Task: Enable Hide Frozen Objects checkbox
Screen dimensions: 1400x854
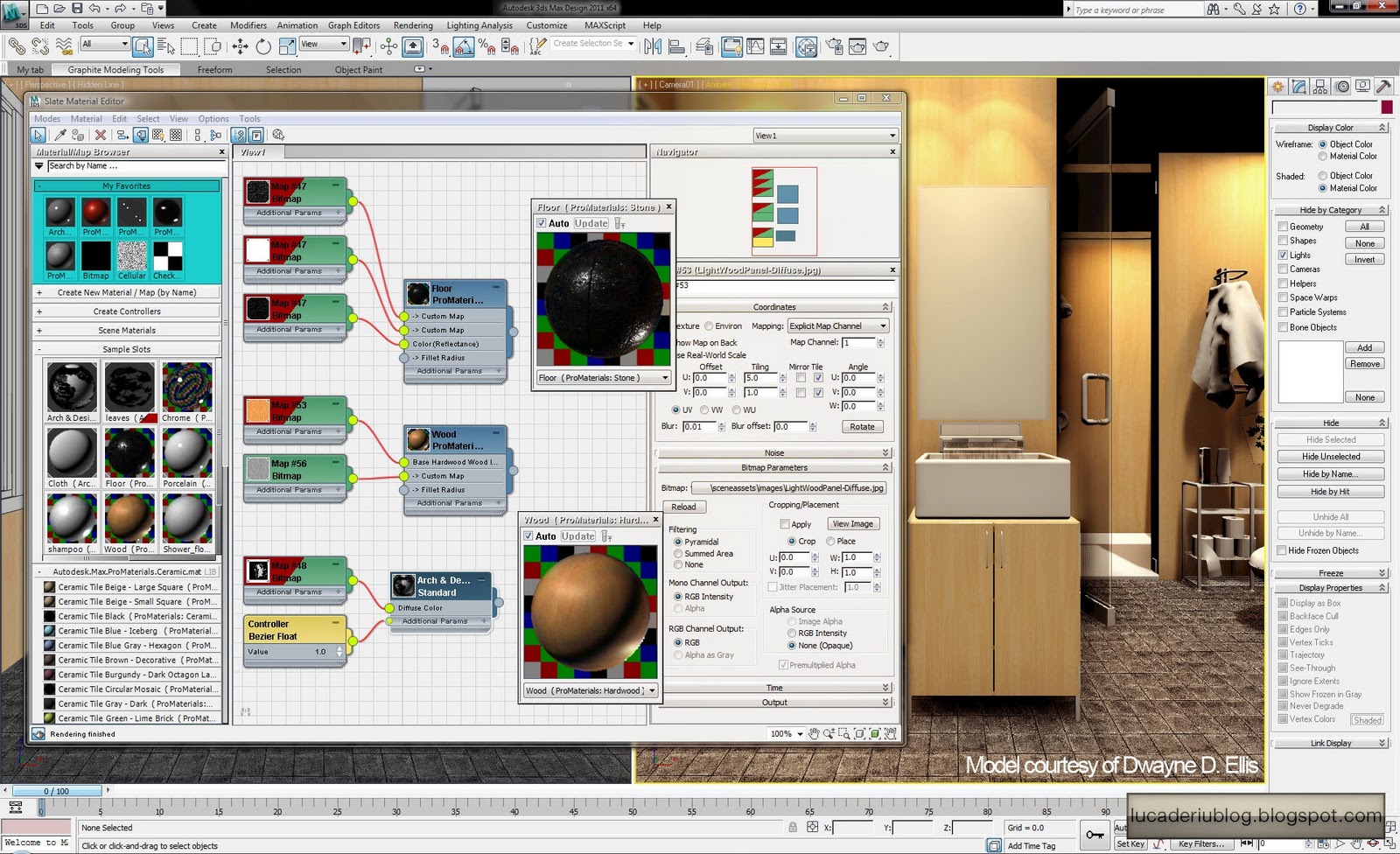Action: pyautogui.click(x=1282, y=550)
